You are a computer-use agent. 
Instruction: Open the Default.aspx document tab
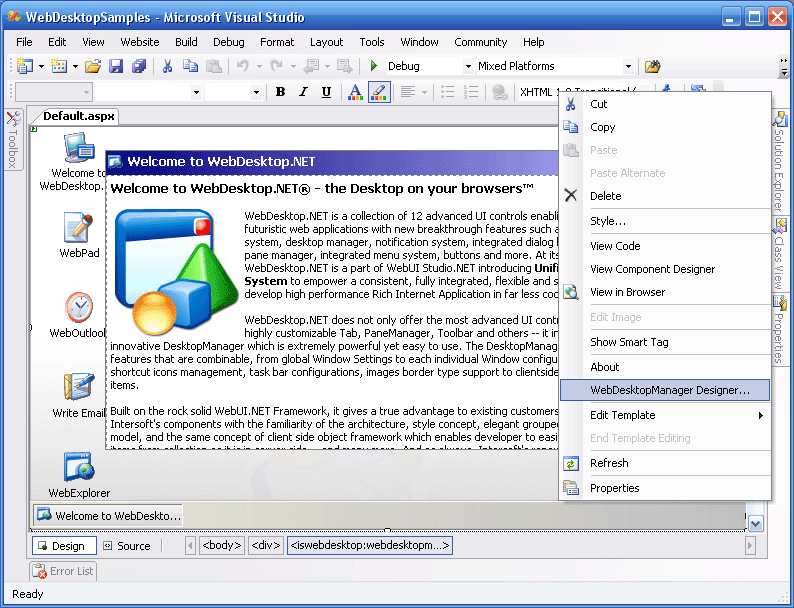[79, 116]
